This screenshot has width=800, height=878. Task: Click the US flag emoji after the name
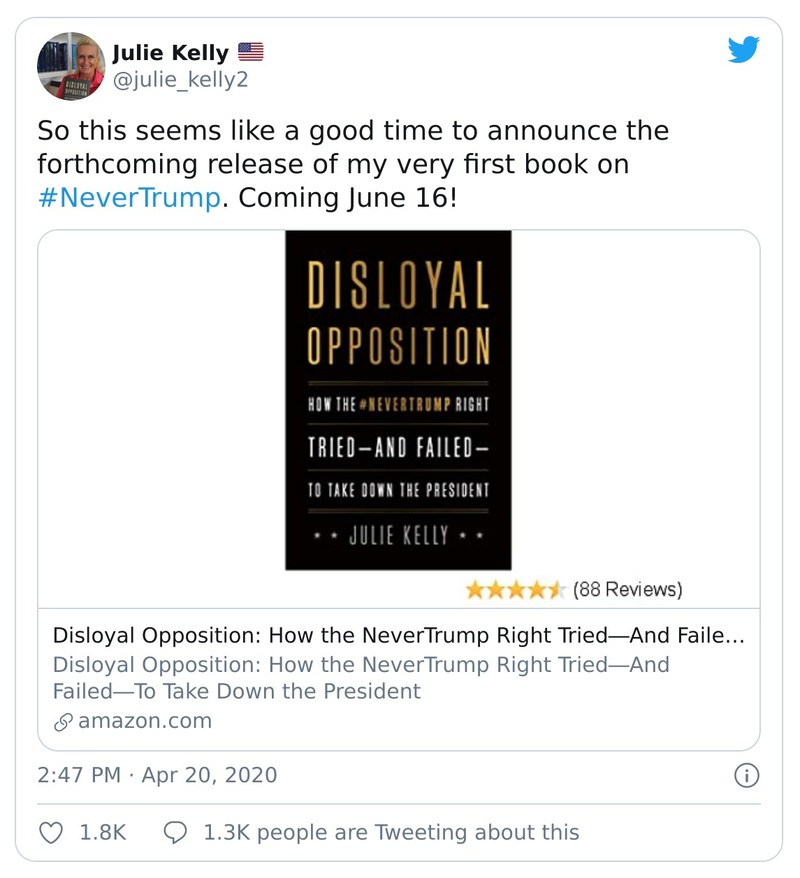(x=250, y=52)
